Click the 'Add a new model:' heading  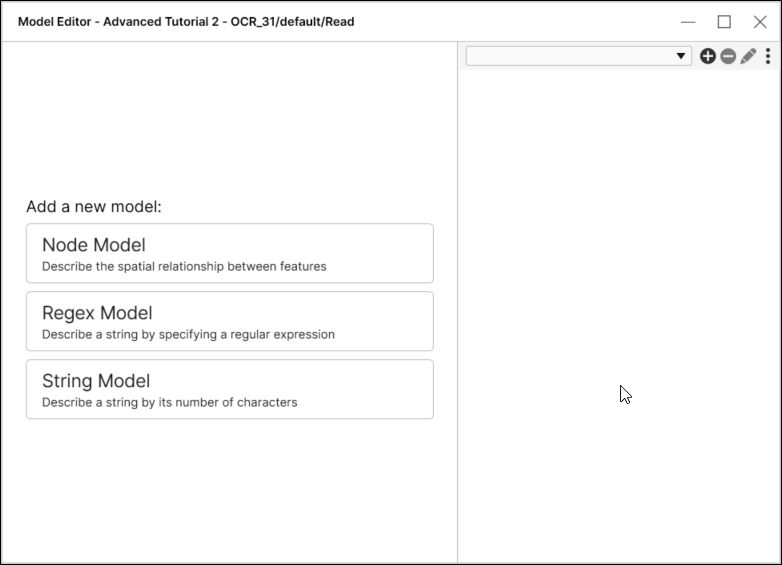click(94, 207)
